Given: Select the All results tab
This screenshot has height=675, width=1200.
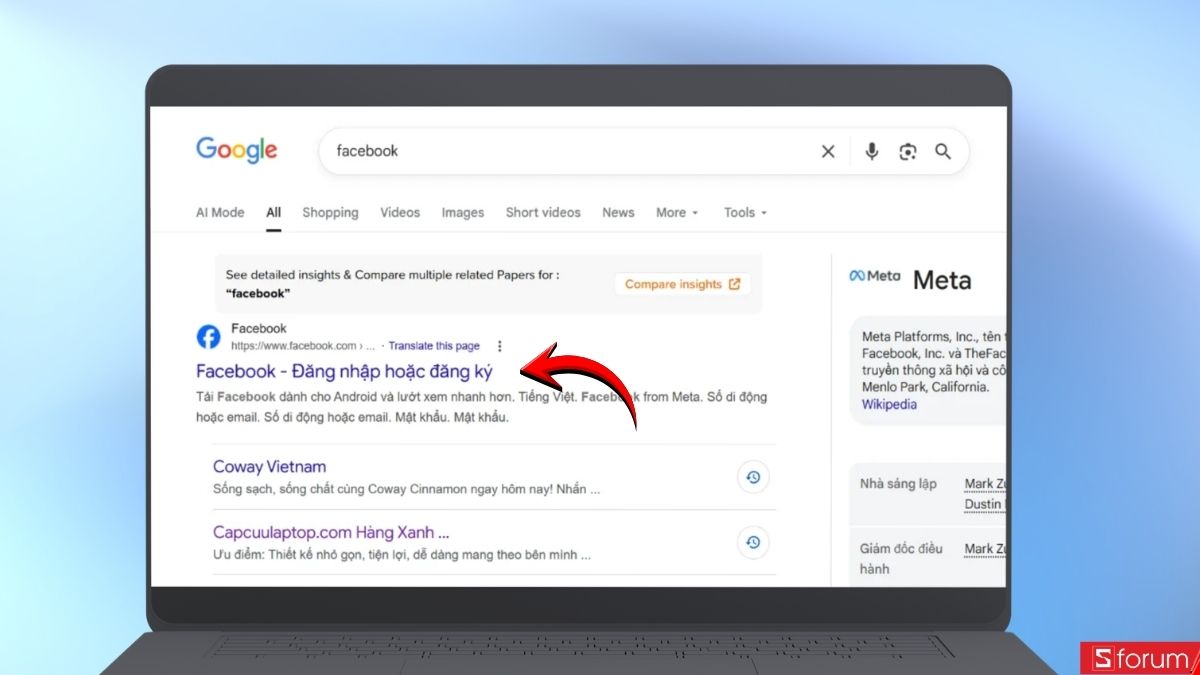Looking at the screenshot, I should click(273, 212).
